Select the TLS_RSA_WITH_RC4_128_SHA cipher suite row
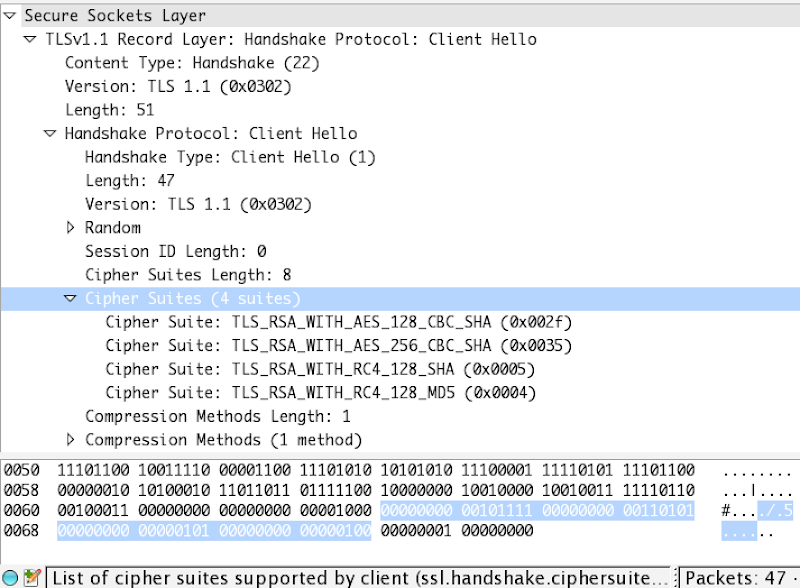 click(320, 369)
